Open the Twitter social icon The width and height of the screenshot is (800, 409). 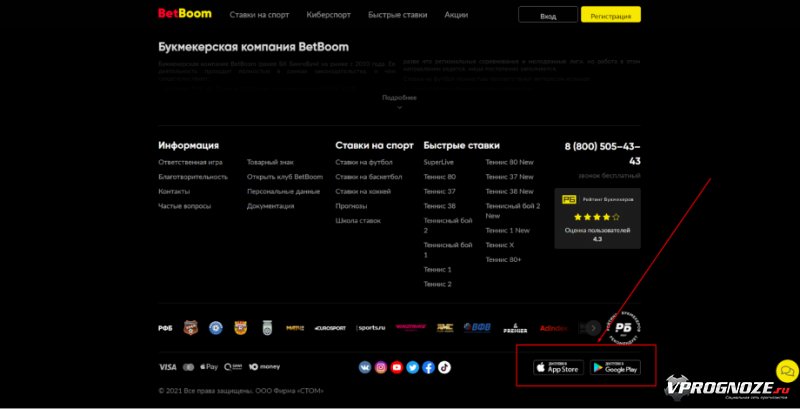(413, 367)
